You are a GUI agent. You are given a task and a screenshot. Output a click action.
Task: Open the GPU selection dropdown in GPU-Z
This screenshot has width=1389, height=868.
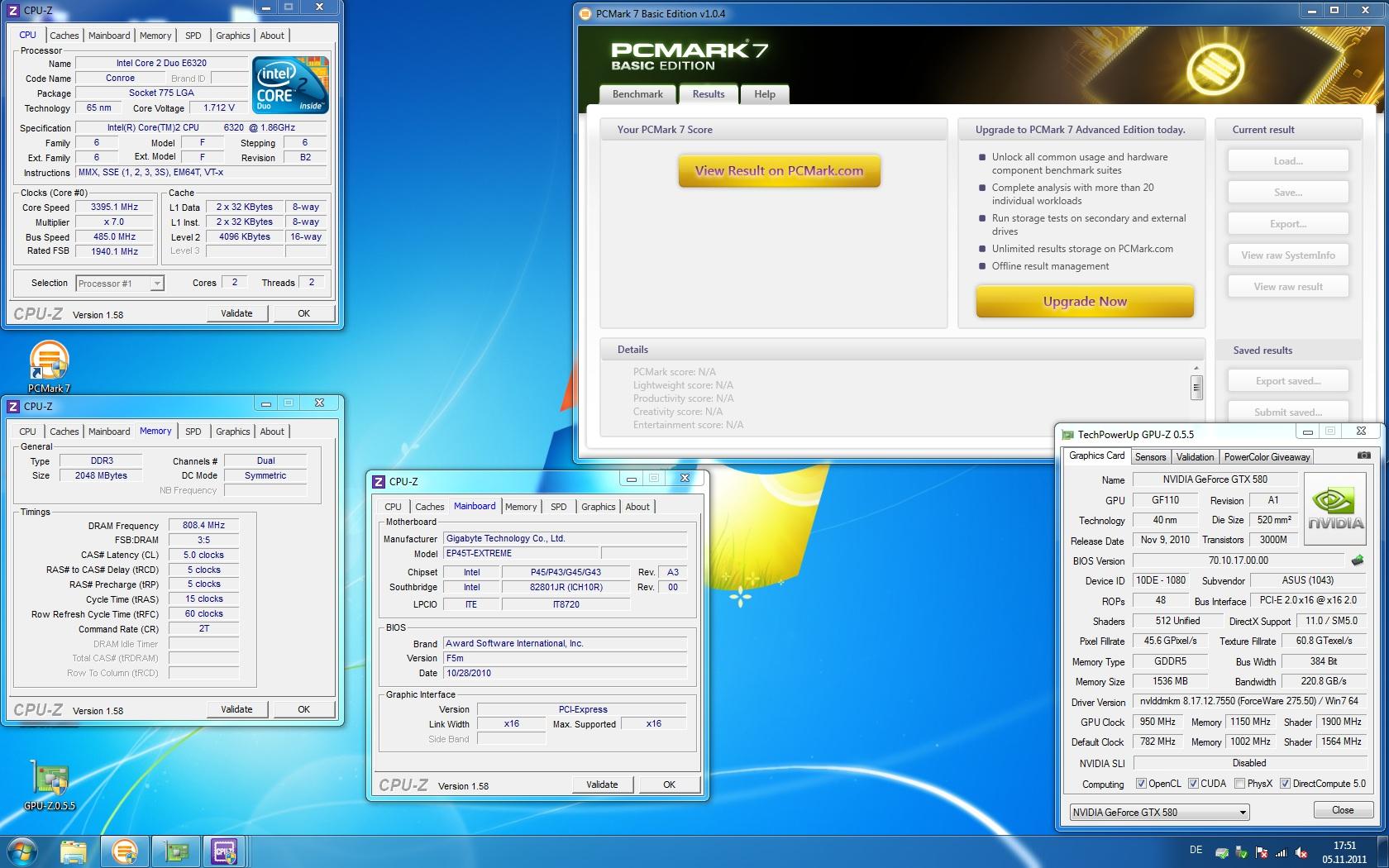click(x=1159, y=812)
